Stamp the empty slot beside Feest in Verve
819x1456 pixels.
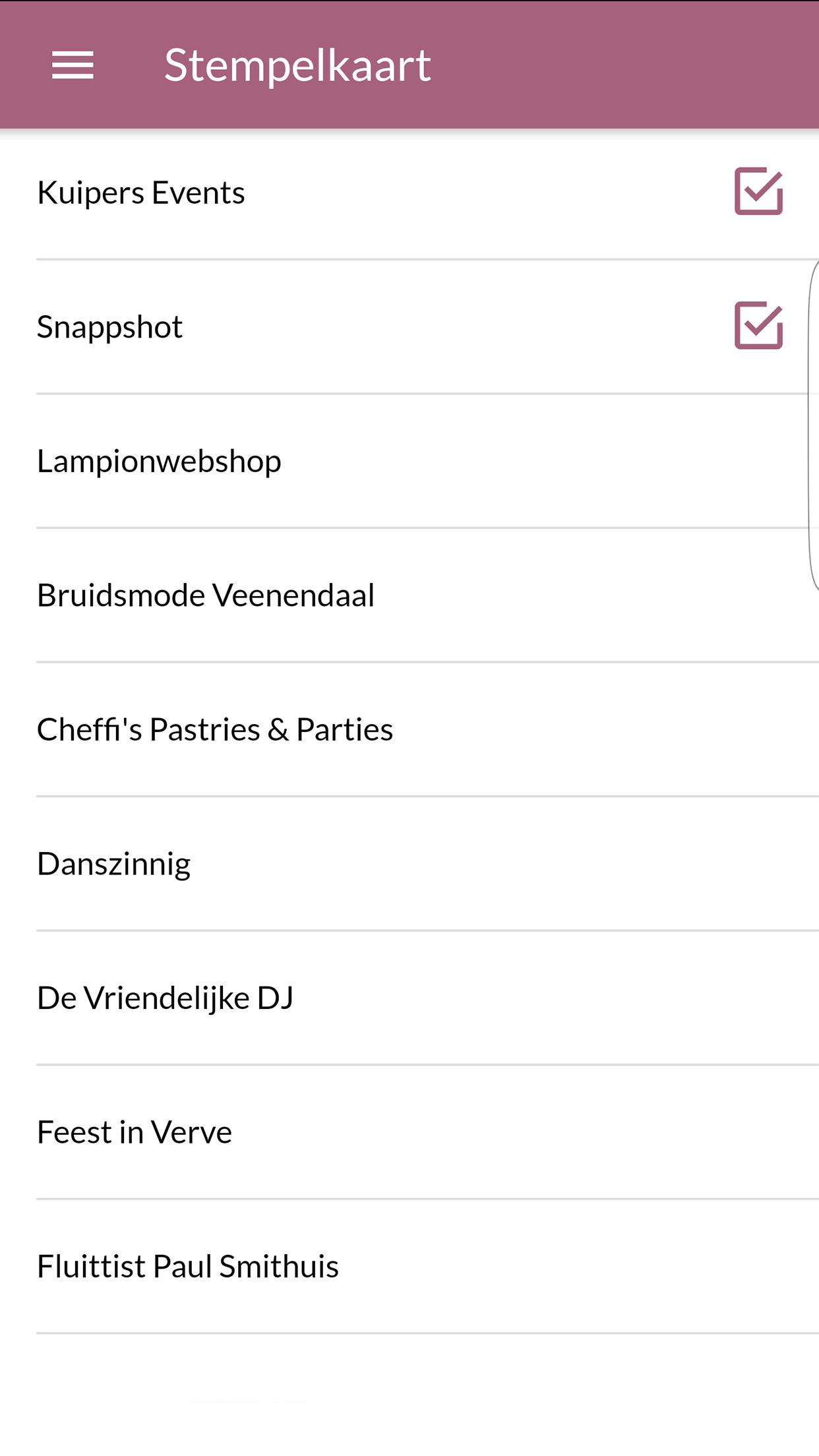758,1132
